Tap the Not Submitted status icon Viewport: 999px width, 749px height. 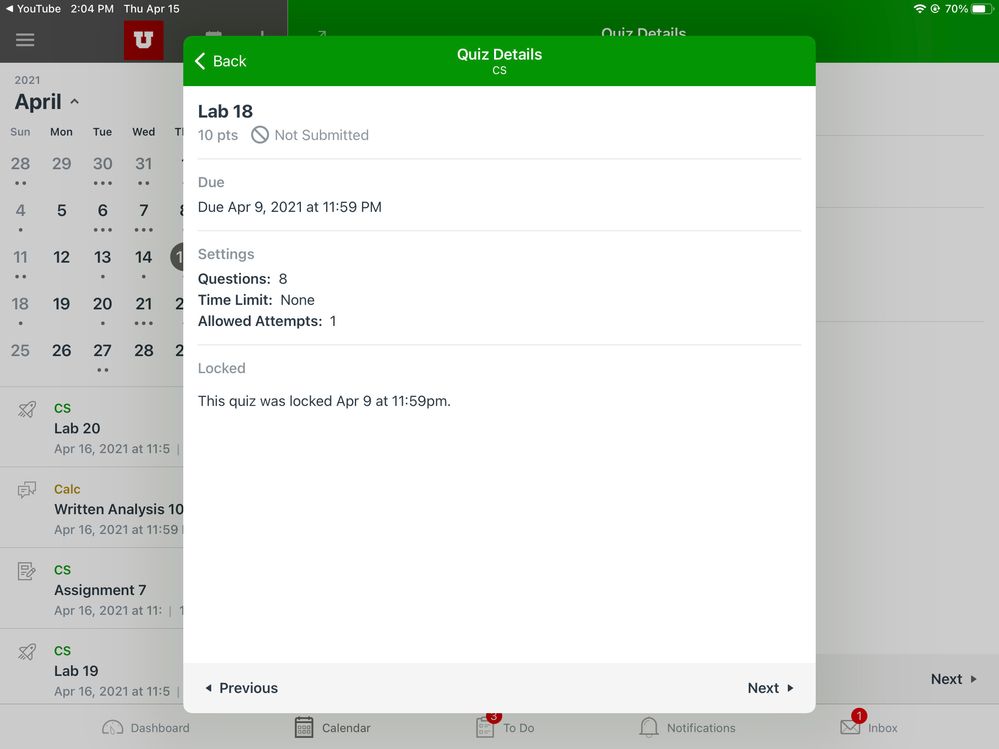[260, 135]
